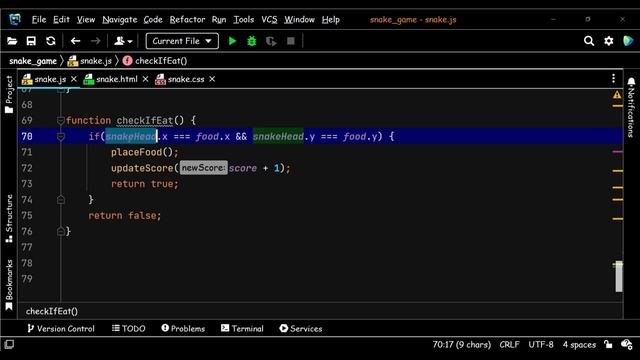Open the Services tool window
The image size is (640, 360).
click(301, 329)
